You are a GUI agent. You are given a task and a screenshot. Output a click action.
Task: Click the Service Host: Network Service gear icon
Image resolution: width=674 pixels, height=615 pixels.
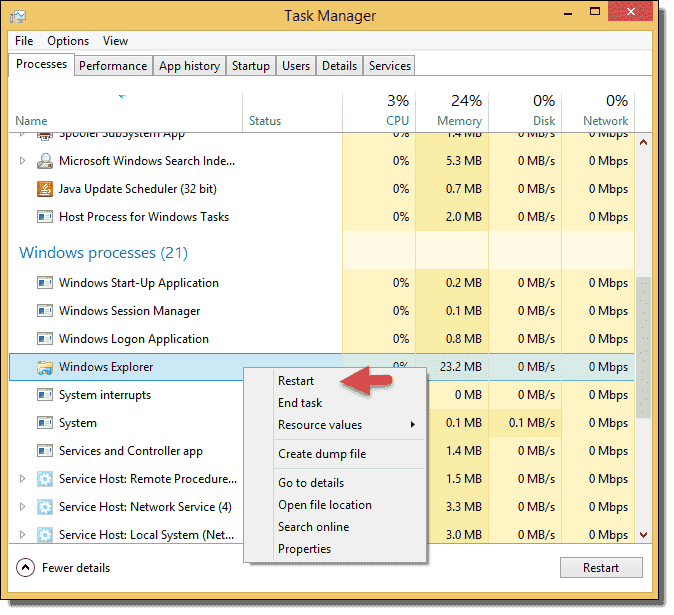[x=45, y=507]
